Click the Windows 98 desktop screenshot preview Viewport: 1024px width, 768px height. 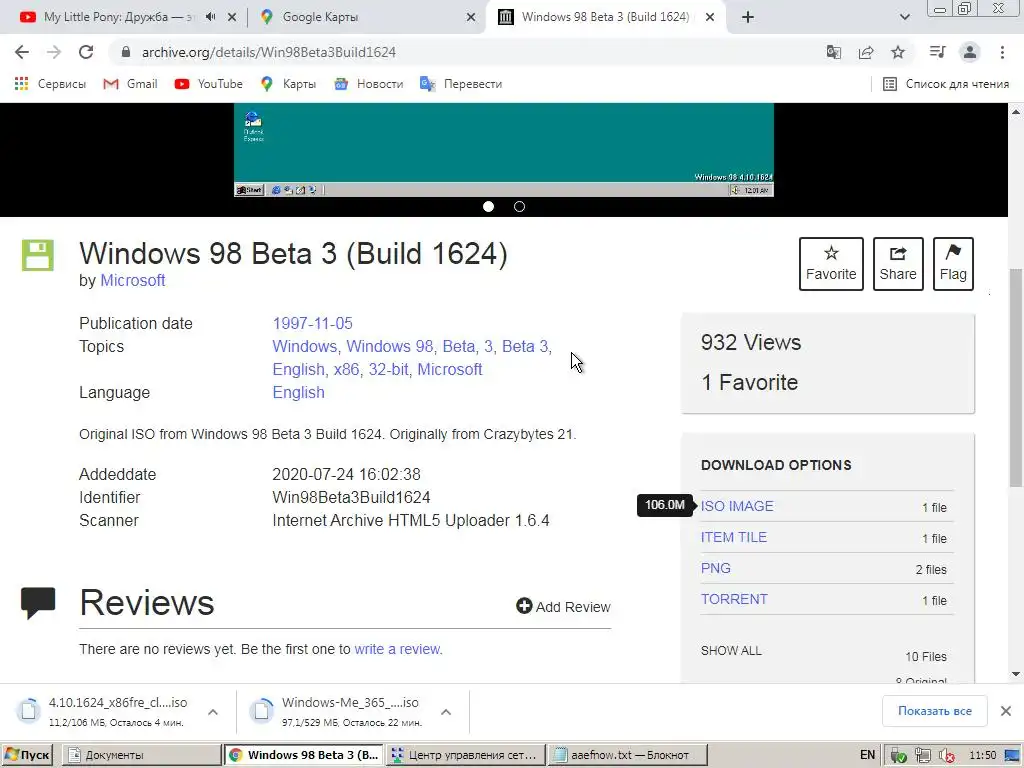click(504, 150)
